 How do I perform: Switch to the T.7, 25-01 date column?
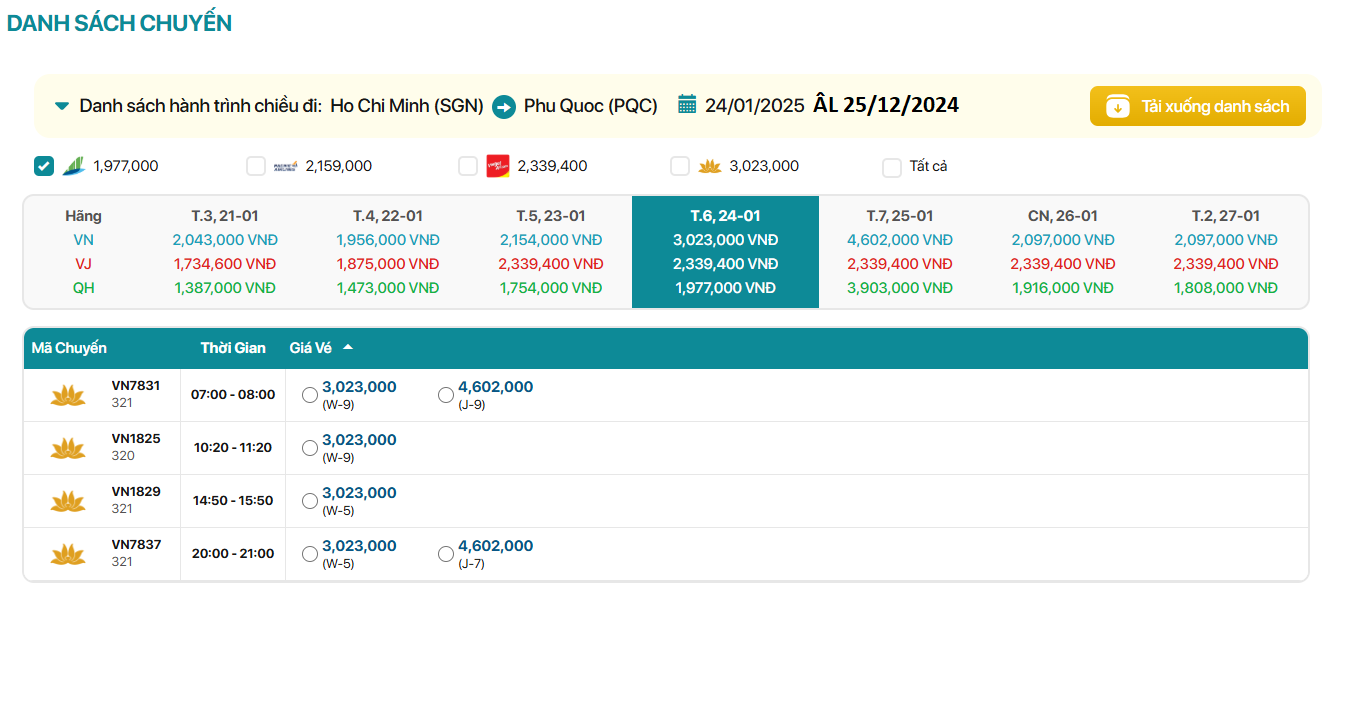coord(899,216)
